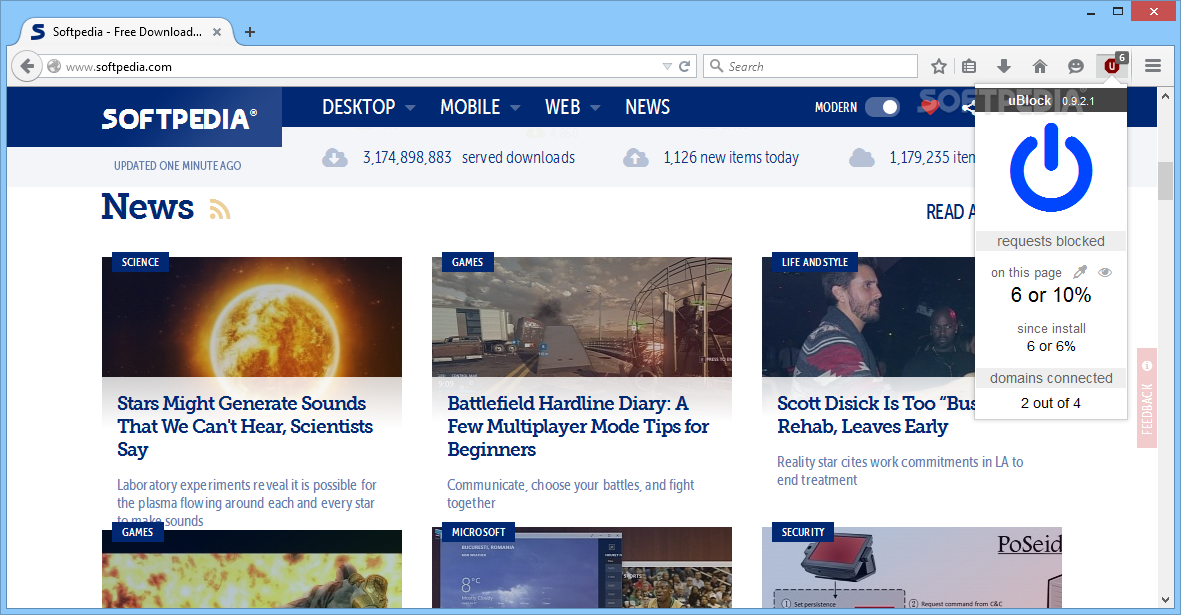
Task: Click '6 or 6%' since install value
Action: [x=1051, y=346]
